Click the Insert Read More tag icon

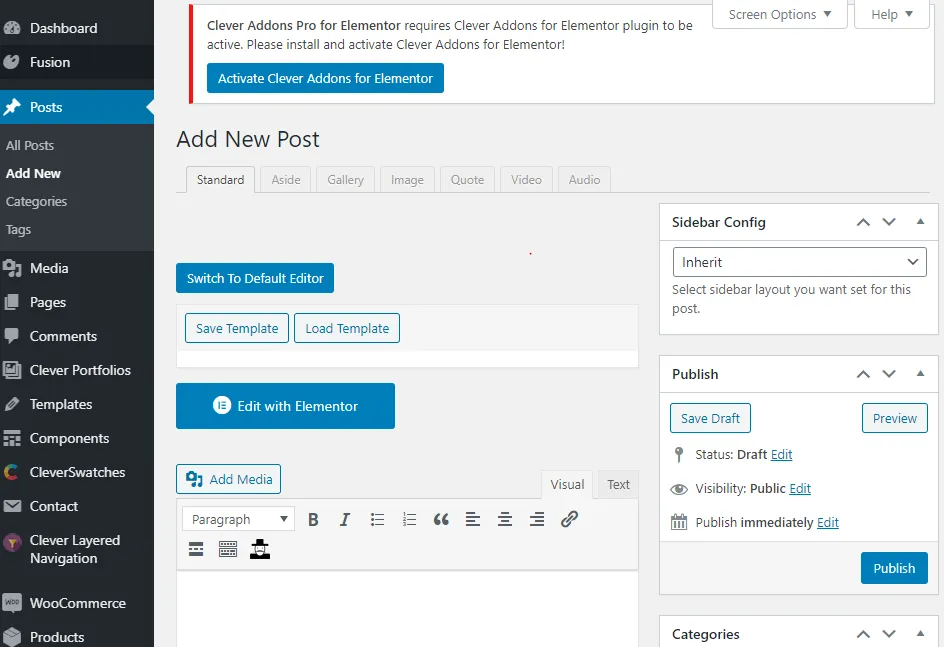(196, 549)
